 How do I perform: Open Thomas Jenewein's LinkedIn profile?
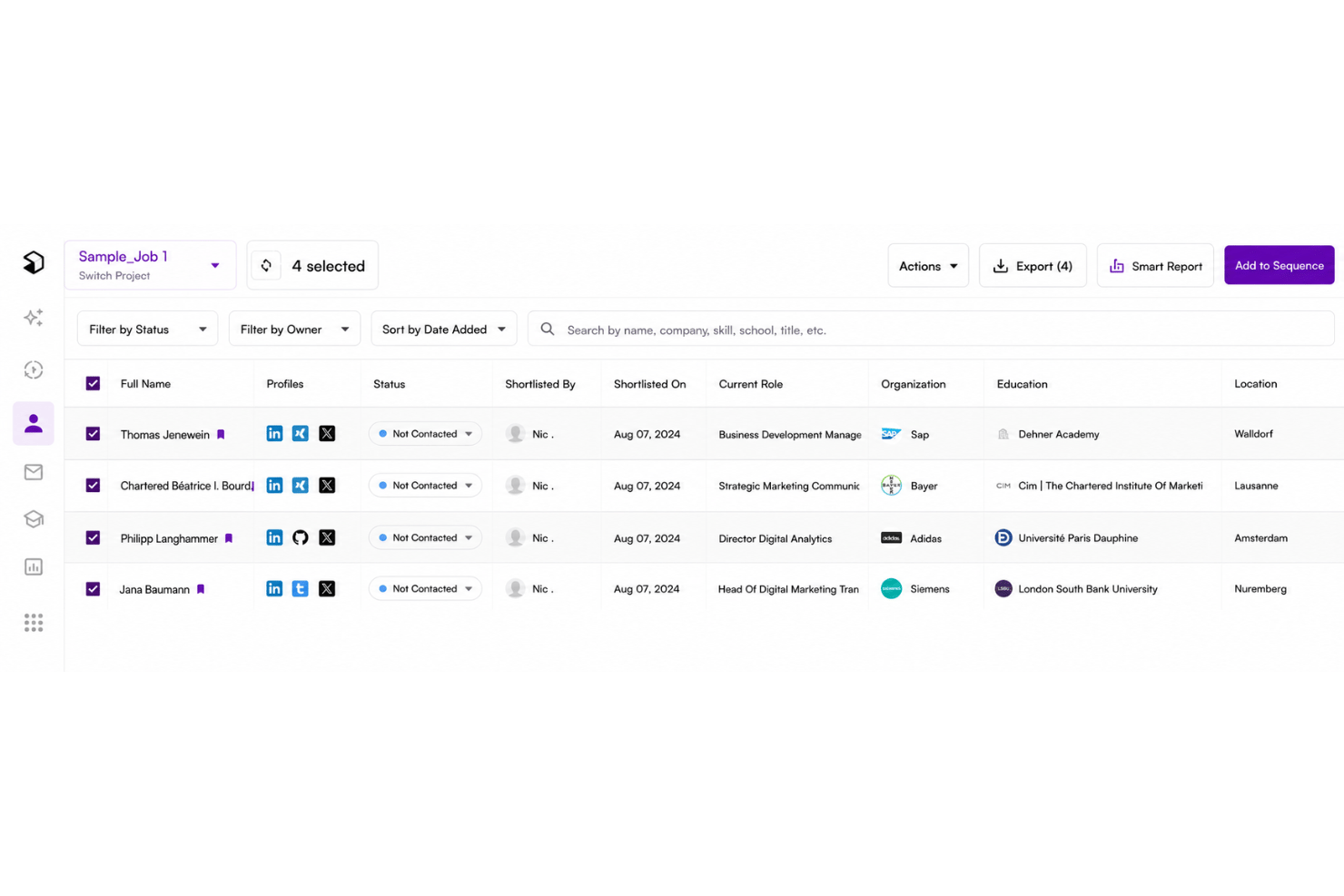pos(274,434)
